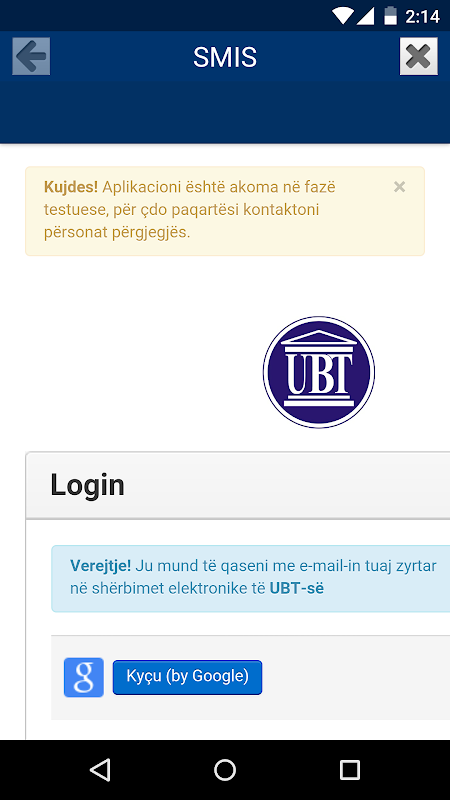Tap the battery status icon
450x800 pixels.
(x=390, y=16)
